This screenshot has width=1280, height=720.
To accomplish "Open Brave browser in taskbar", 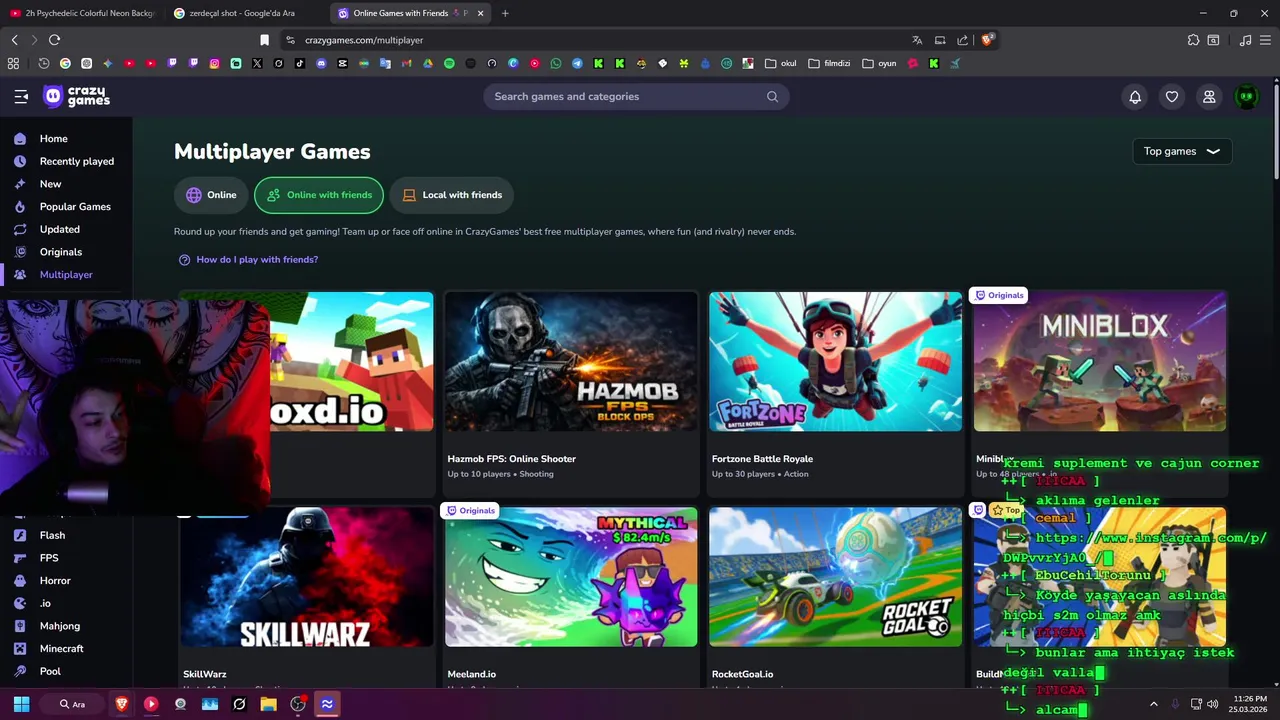I will point(122,704).
